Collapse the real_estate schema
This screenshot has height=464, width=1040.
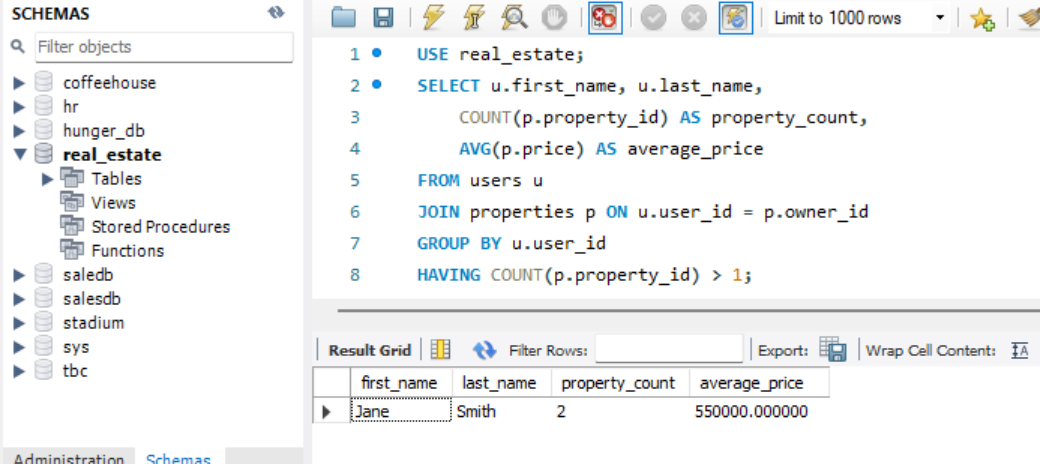point(20,154)
